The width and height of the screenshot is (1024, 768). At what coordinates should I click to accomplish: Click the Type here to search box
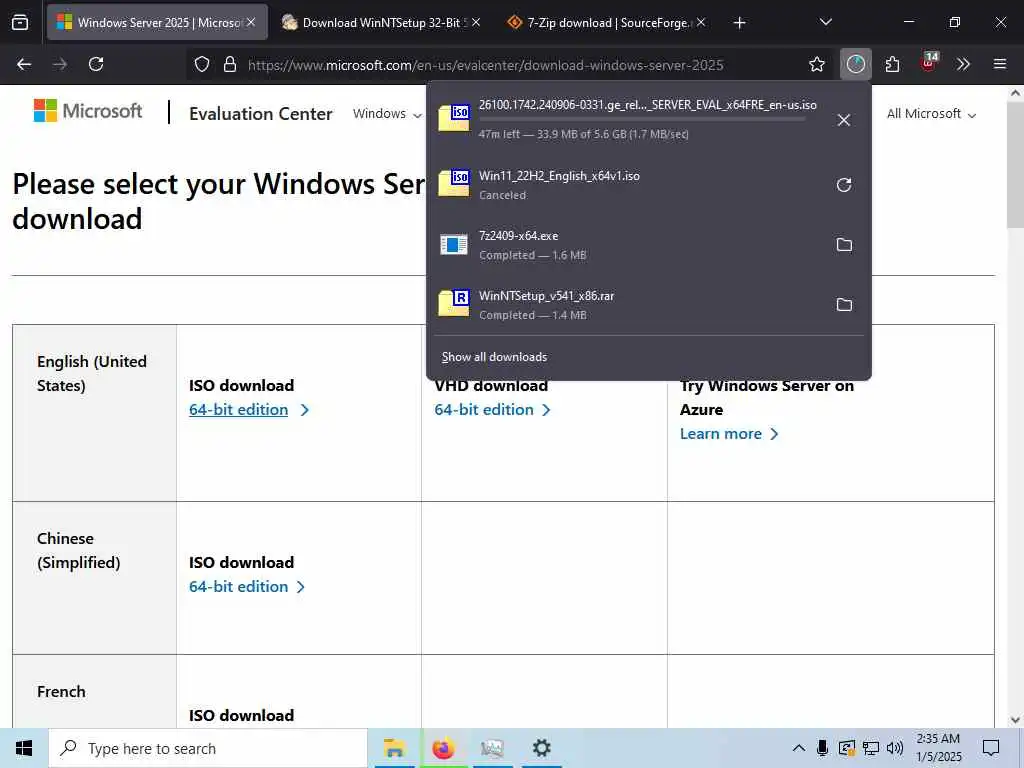[x=208, y=748]
